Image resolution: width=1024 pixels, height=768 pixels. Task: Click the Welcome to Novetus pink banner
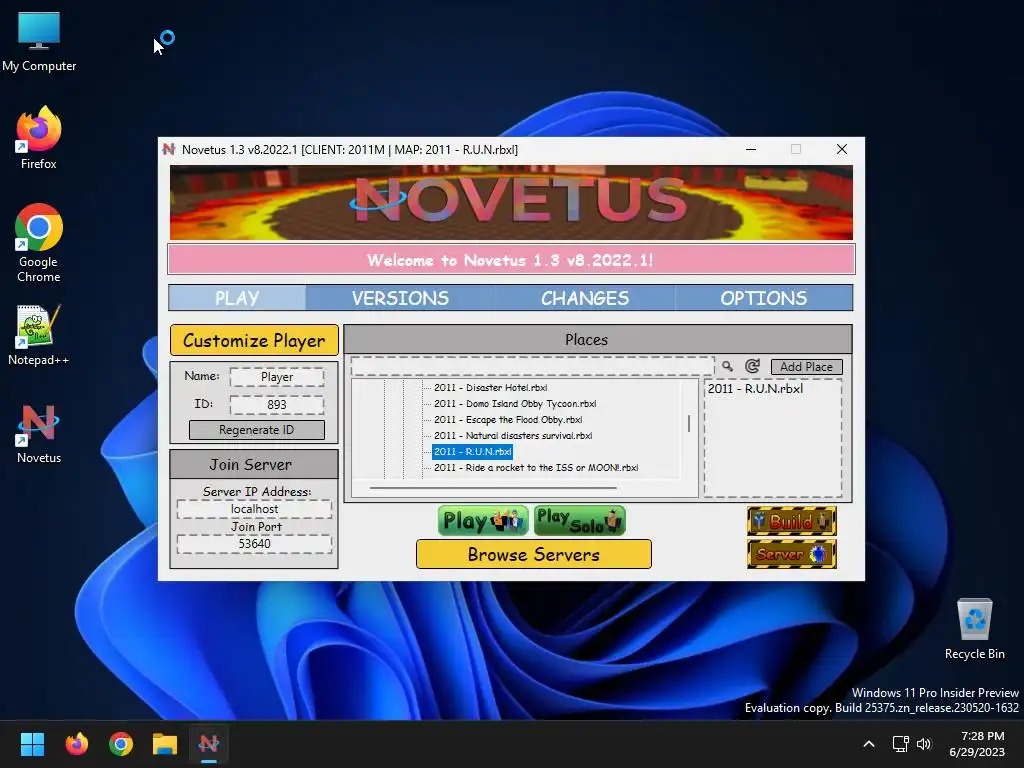pyautogui.click(x=511, y=260)
